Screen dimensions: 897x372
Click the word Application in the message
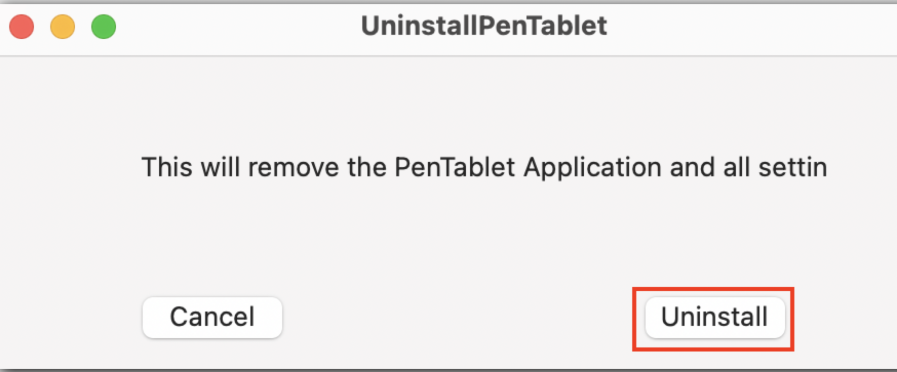[x=593, y=168]
